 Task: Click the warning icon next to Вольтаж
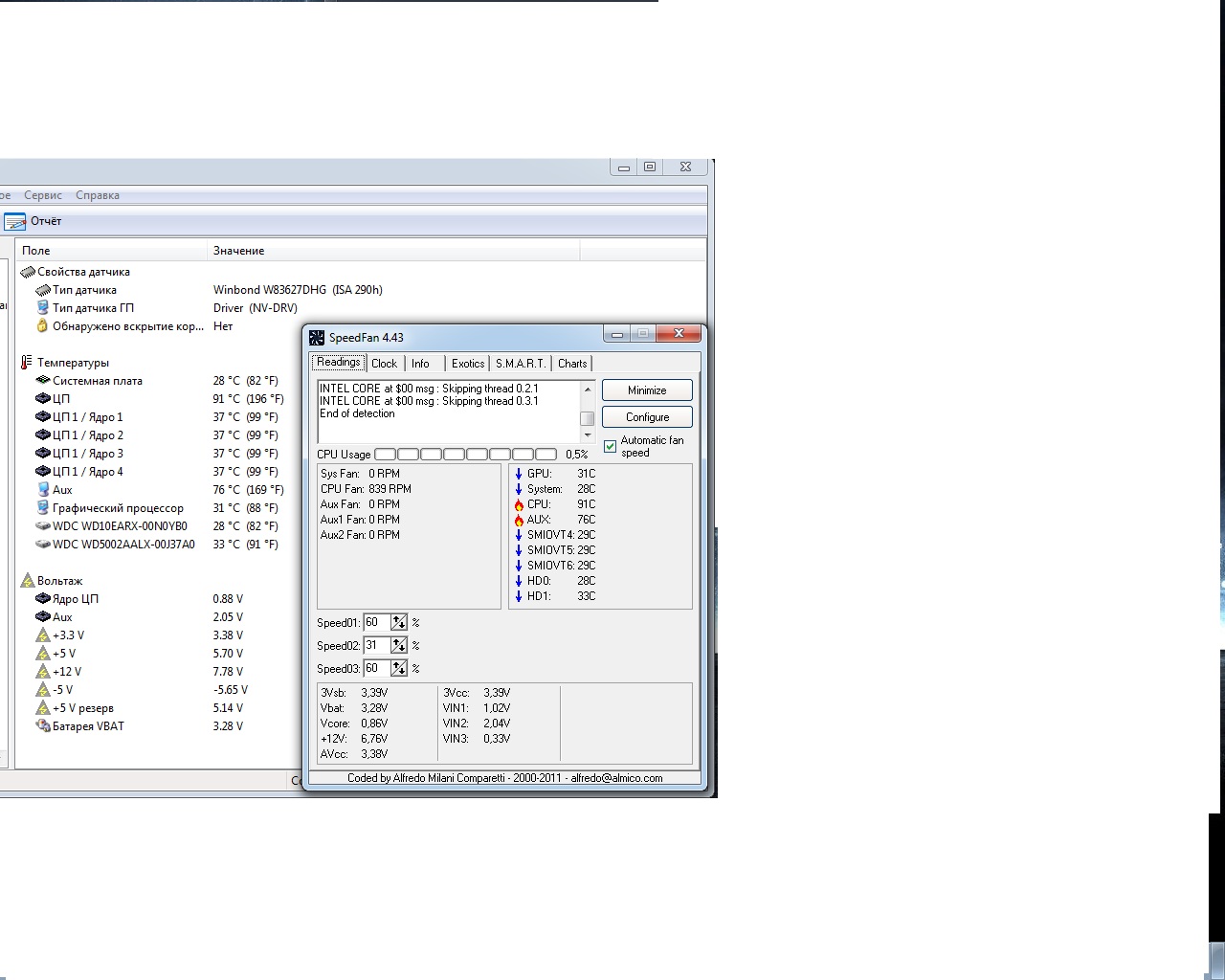click(27, 581)
